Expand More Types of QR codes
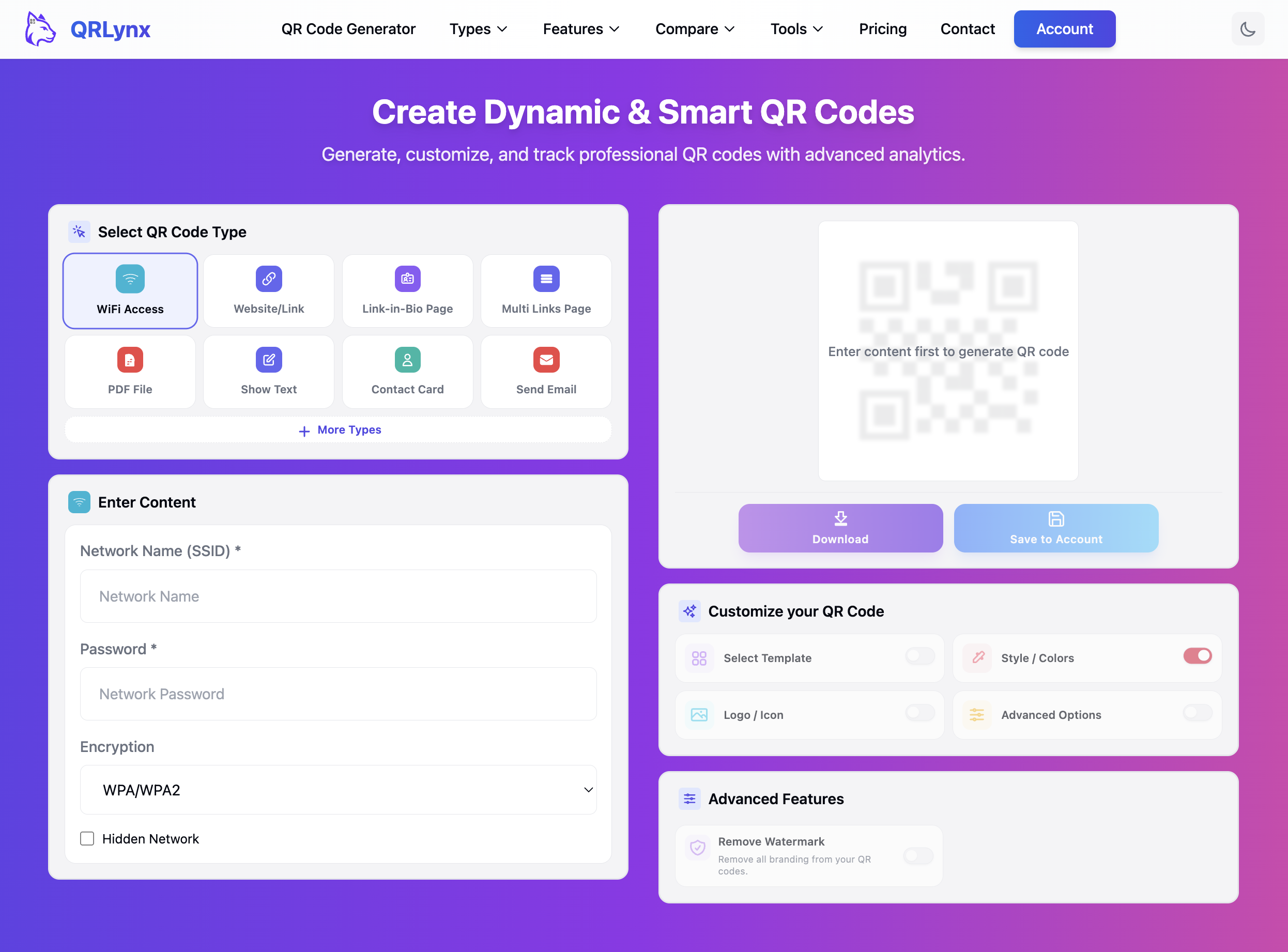This screenshot has height=952, width=1288. 338,429
